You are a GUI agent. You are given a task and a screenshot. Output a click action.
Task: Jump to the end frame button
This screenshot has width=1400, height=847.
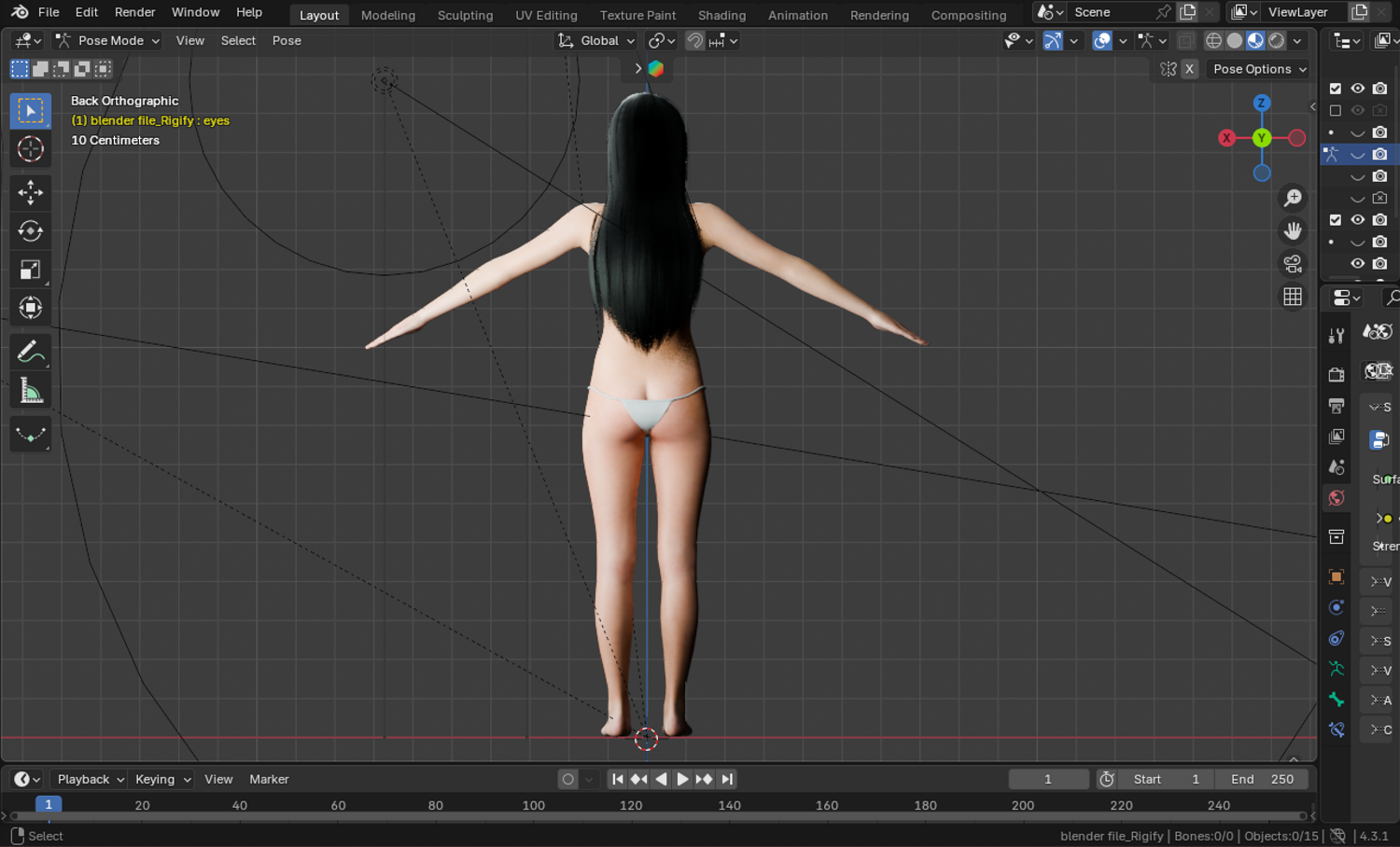coord(727,779)
